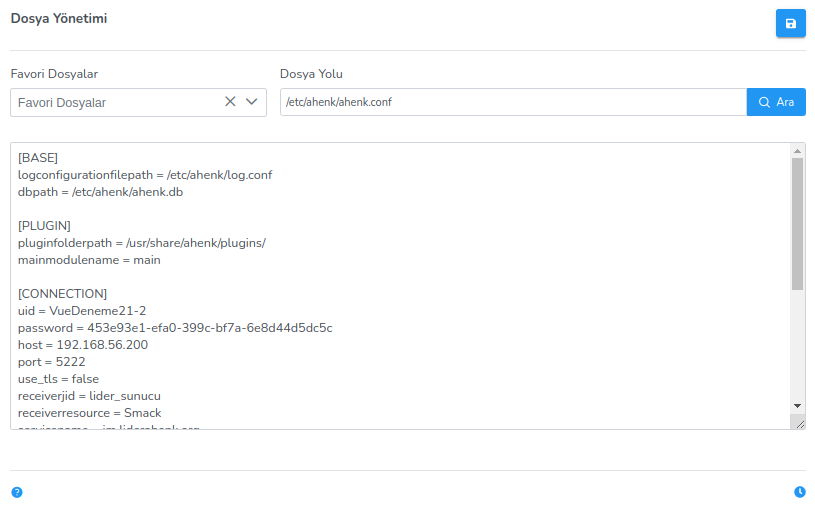815x516 pixels.
Task: Place cursor on the [PLUGIN] section header
Action: point(44,226)
